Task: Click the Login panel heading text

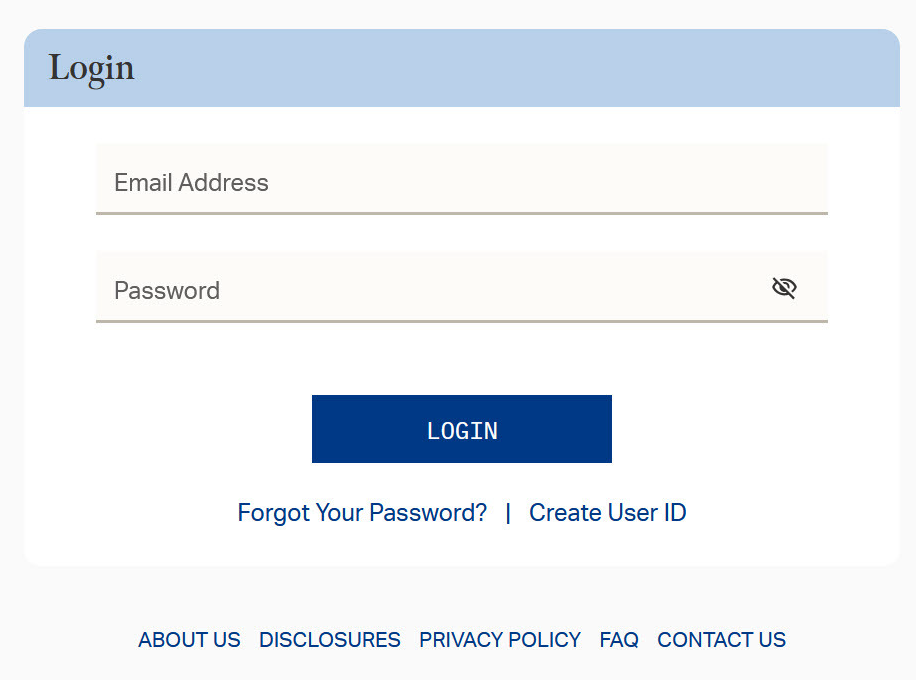Action: [91, 68]
